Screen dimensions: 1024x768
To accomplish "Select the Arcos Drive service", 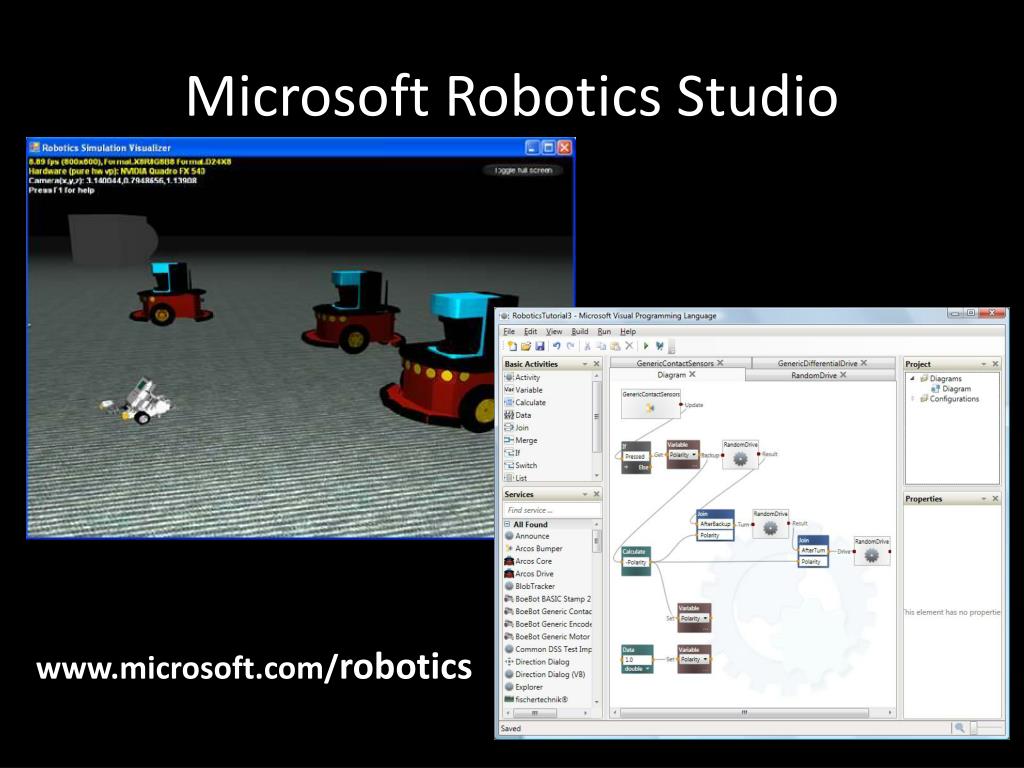I will coord(529,573).
